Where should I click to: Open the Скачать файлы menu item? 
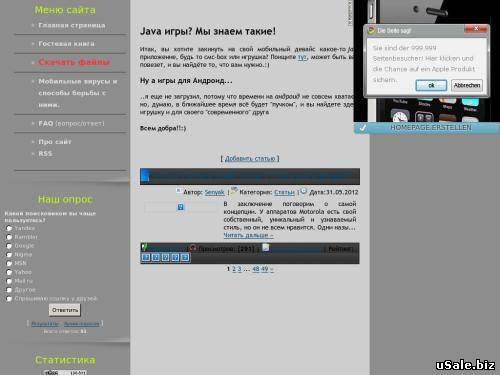[74, 62]
